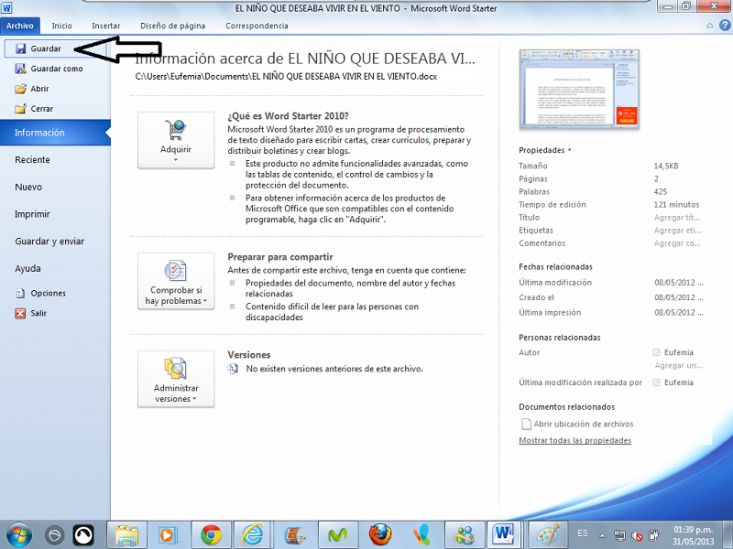This screenshot has width=733, height=549.
Task: Open the Archivo tab
Action: 20,26
